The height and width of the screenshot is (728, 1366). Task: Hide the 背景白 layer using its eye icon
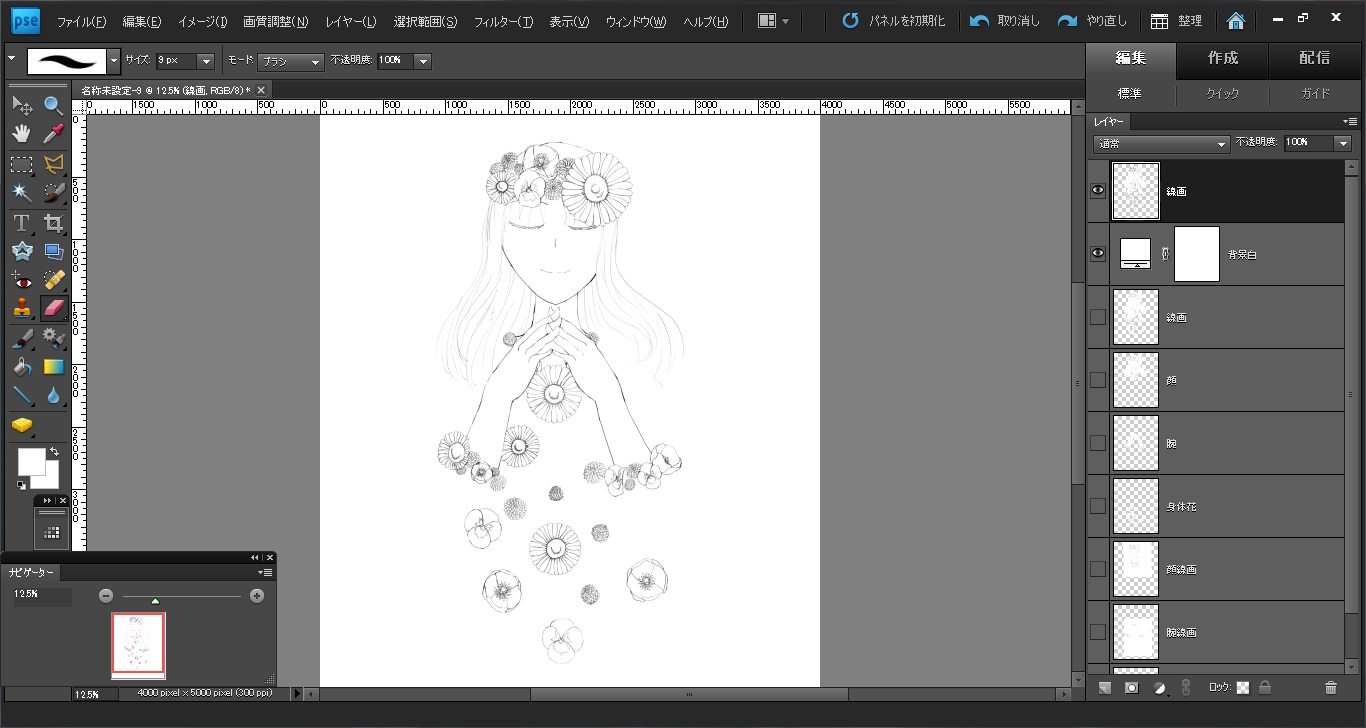click(x=1098, y=254)
